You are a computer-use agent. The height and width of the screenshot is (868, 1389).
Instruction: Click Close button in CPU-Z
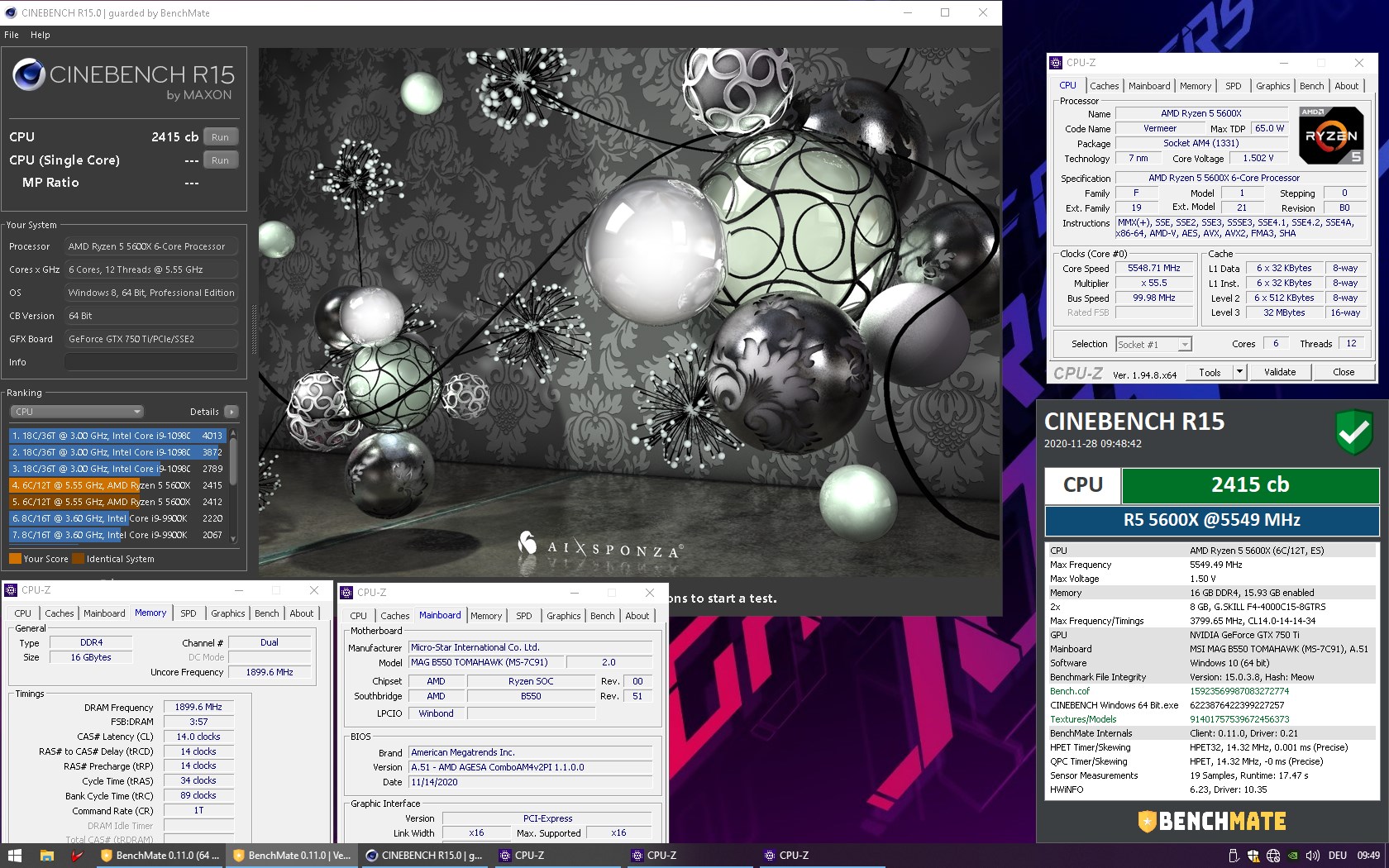[x=1344, y=373]
